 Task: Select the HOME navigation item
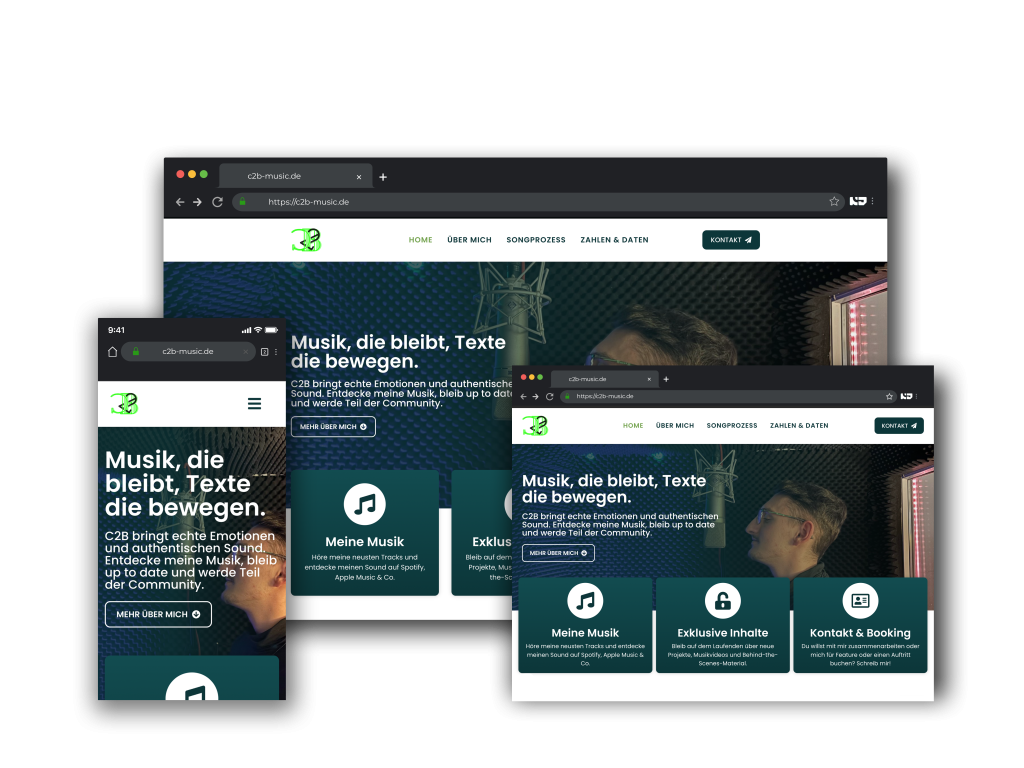click(x=633, y=425)
